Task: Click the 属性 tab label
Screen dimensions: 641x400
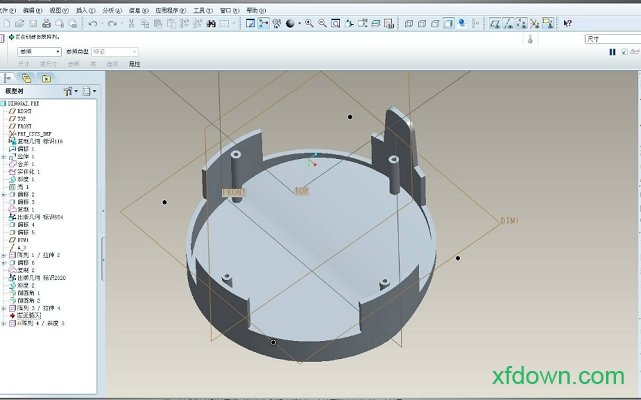Action: pyautogui.click(x=134, y=64)
